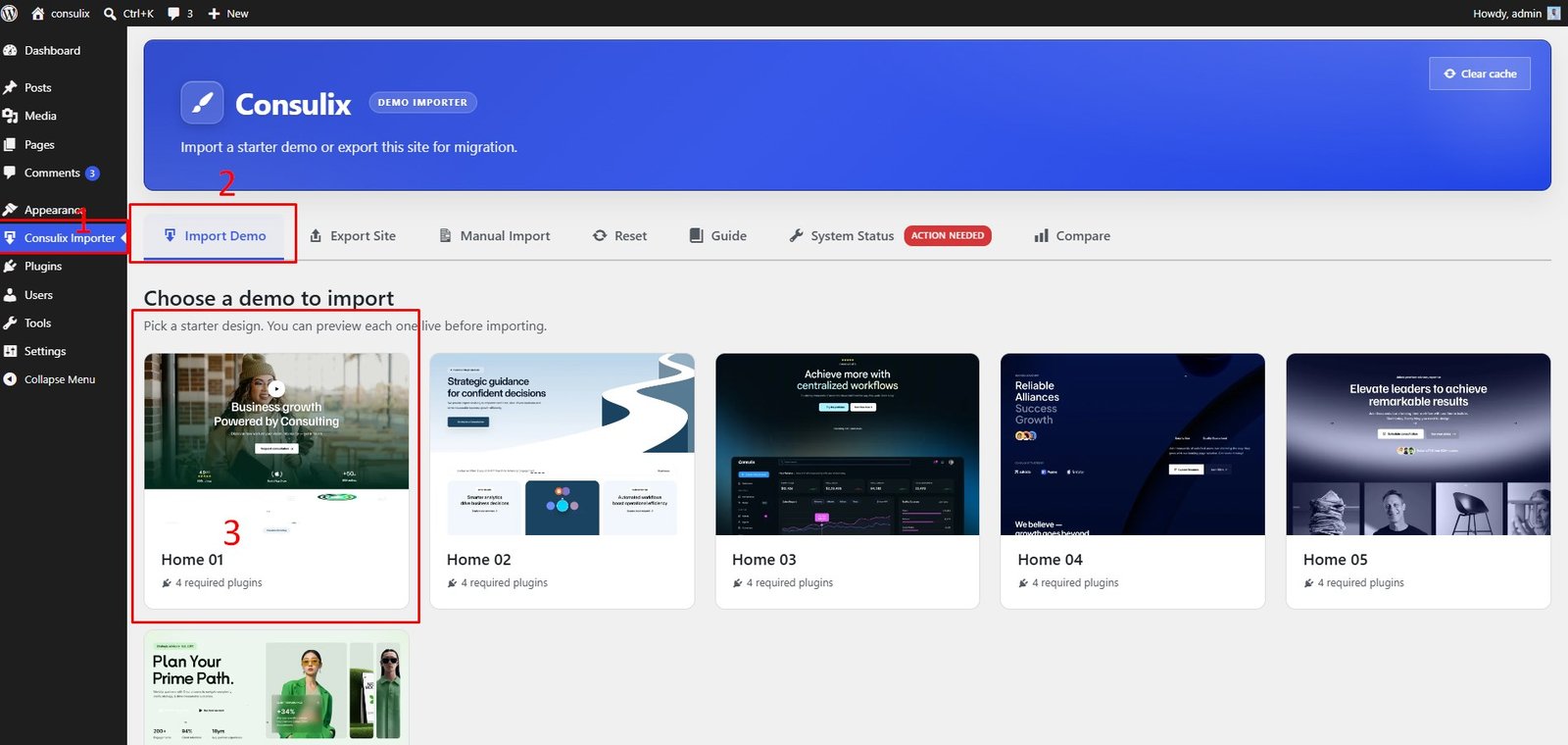Click the Manual Import document icon
This screenshot has width=1568, height=745.
pyautogui.click(x=445, y=235)
